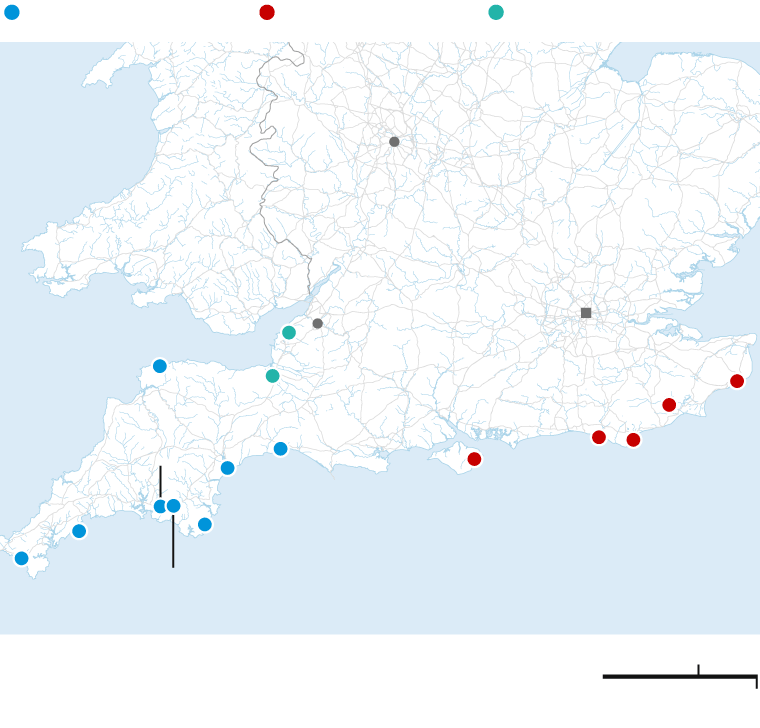Screen dimensions: 760x728
Task: Click the scale bar at bottom right
Action: click(x=679, y=677)
